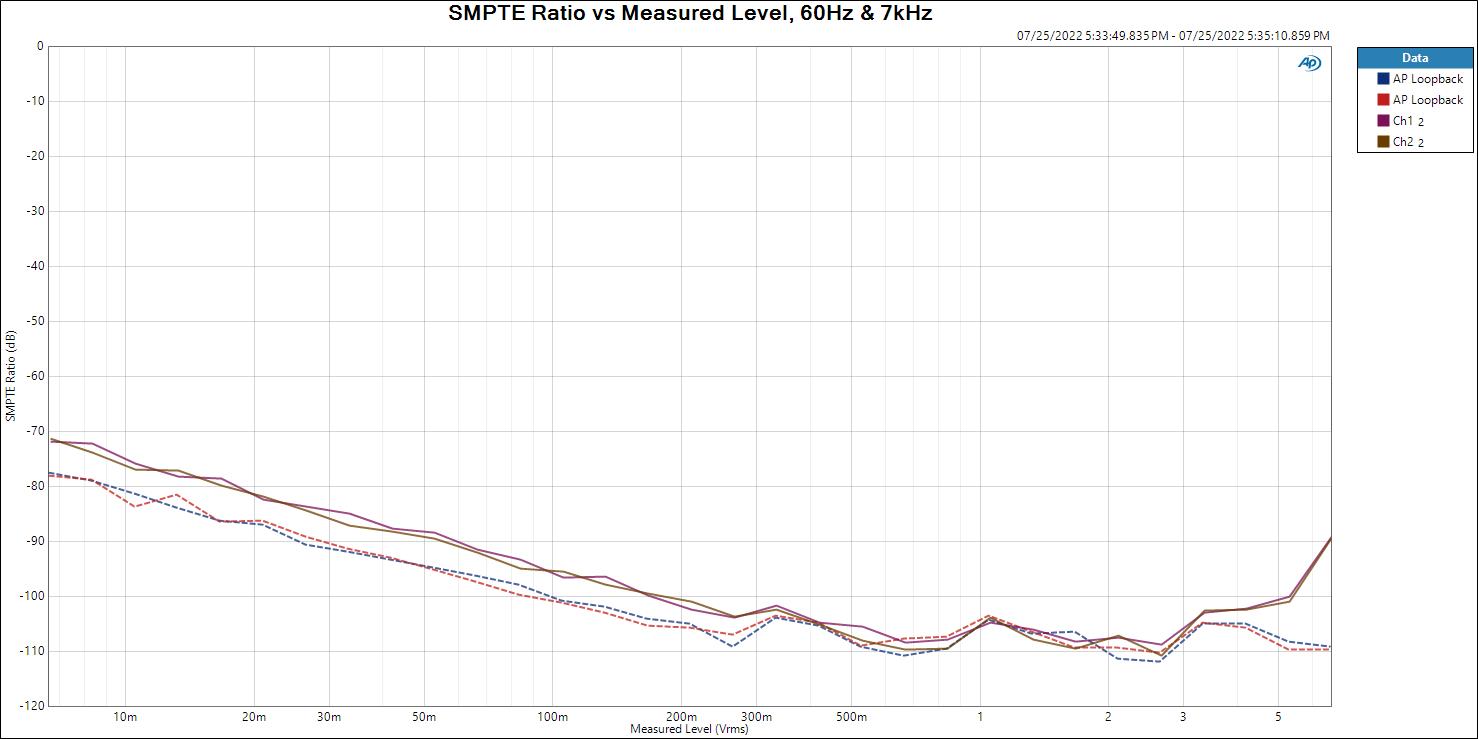
Task: Click the 1 X-axis tick label
Action: [x=980, y=717]
